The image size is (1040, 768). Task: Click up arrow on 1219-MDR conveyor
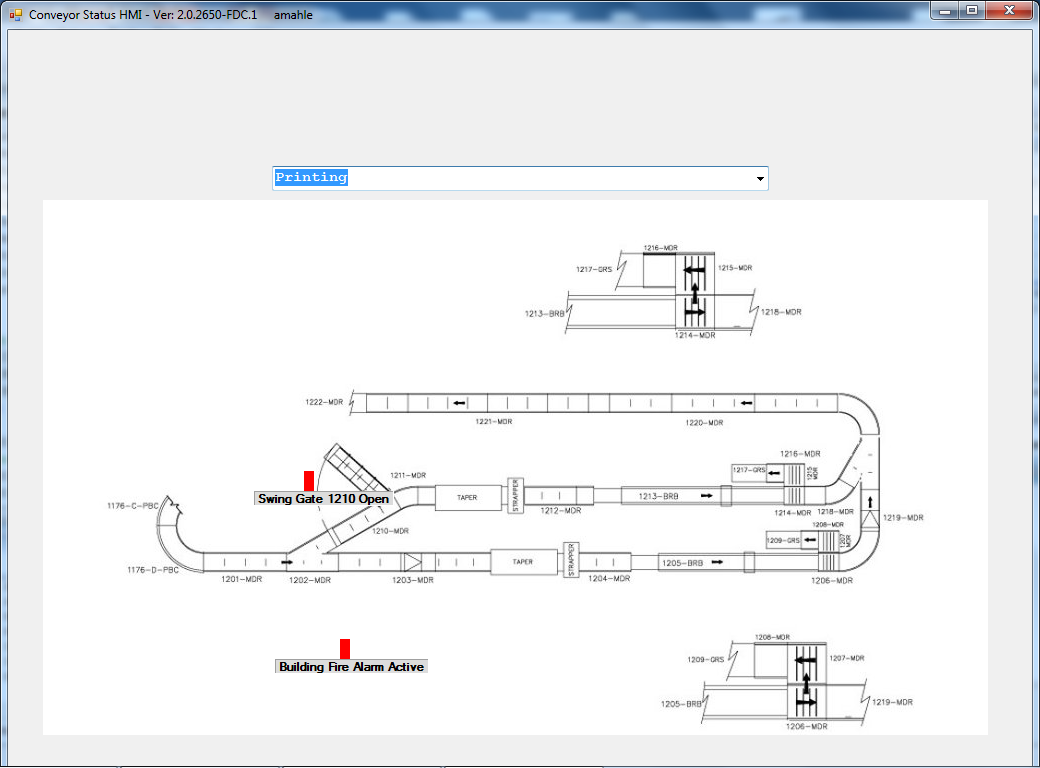click(x=870, y=502)
